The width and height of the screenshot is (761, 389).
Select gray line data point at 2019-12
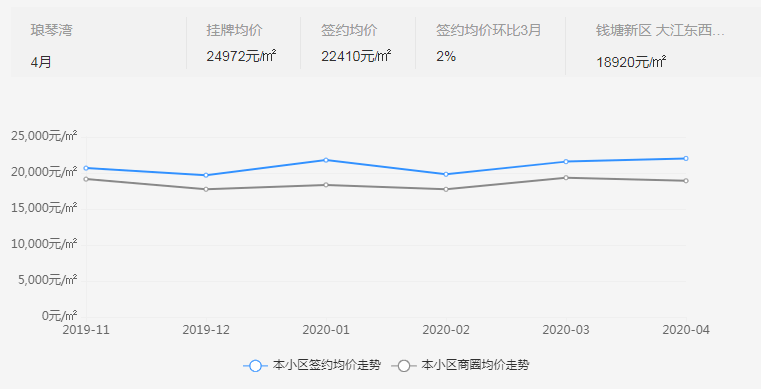click(x=206, y=189)
